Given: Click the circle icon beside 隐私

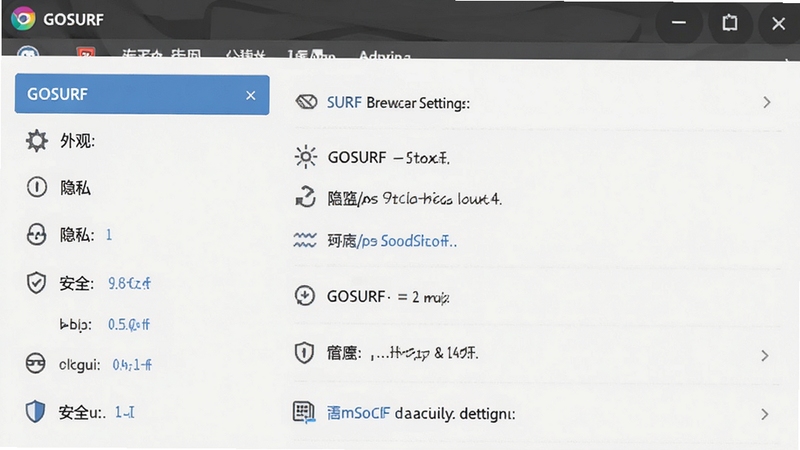Looking at the screenshot, I should [37, 187].
